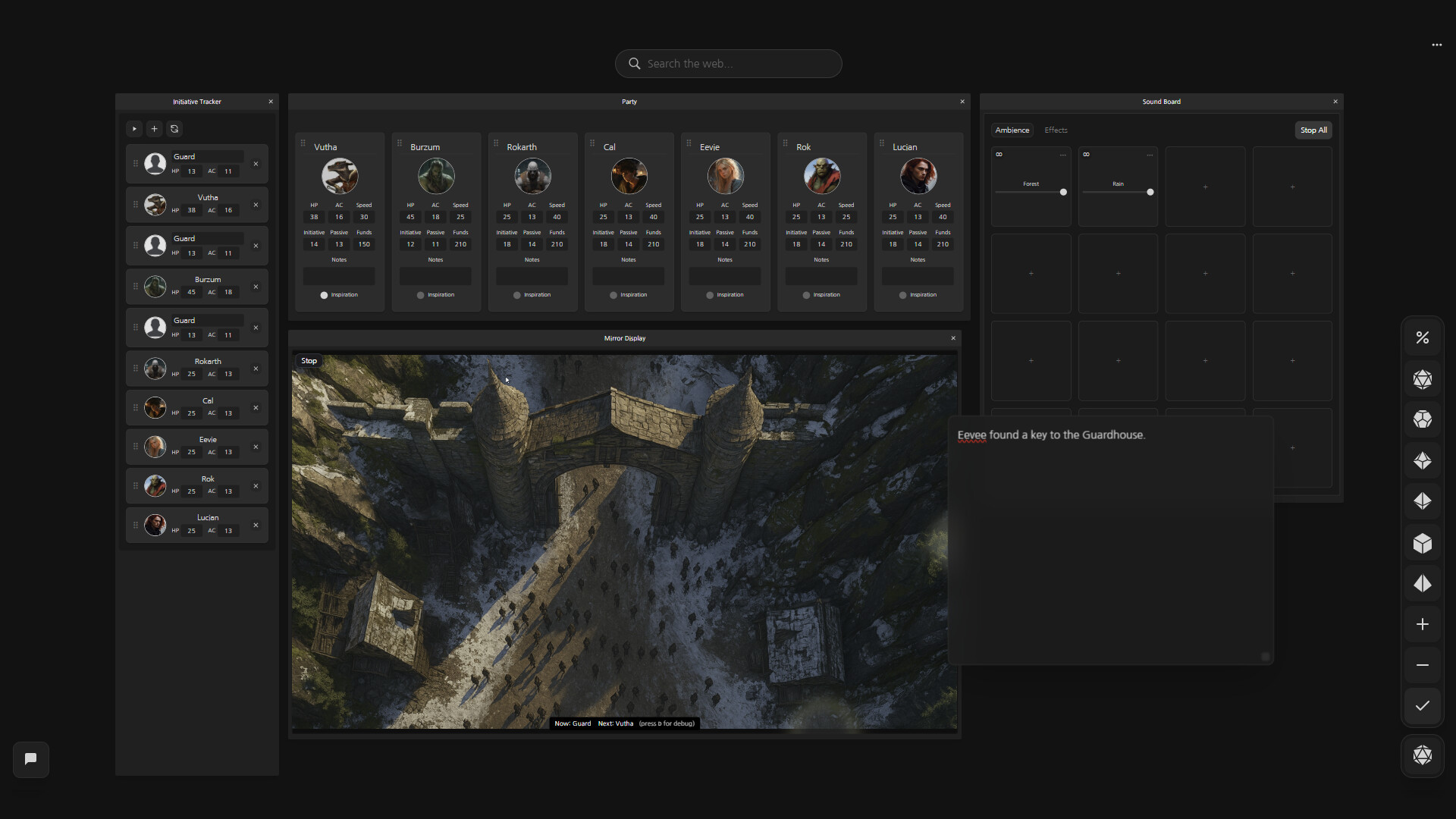Screen dimensions: 1456x819
Task: Toggle Inspiration on Eevie's card
Action: pos(709,295)
